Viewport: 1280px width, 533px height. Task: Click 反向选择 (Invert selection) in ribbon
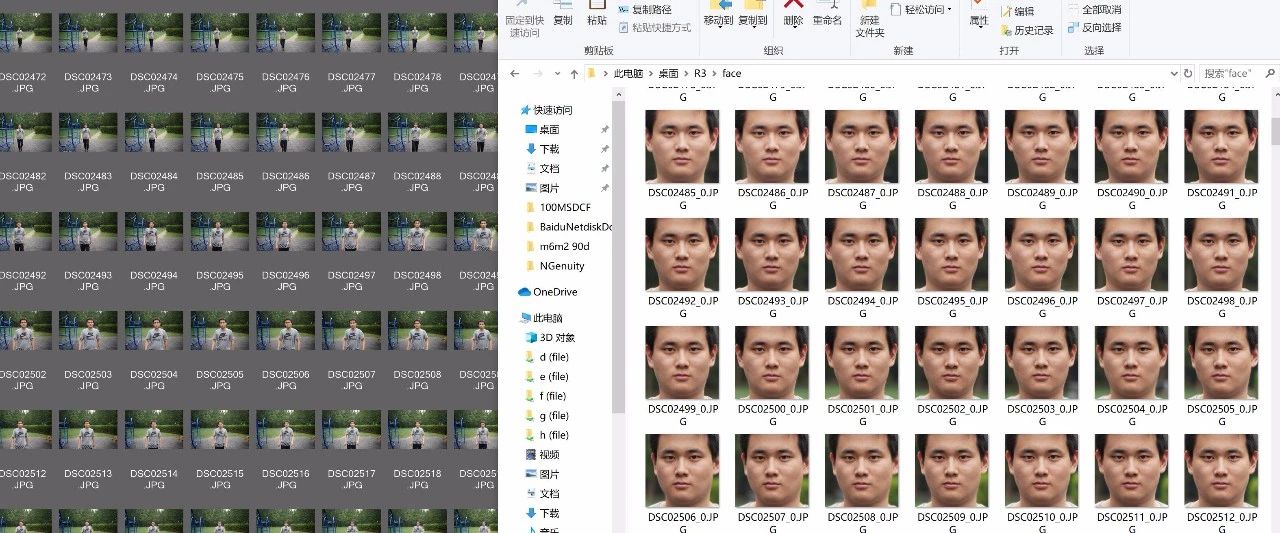(x=1094, y=27)
